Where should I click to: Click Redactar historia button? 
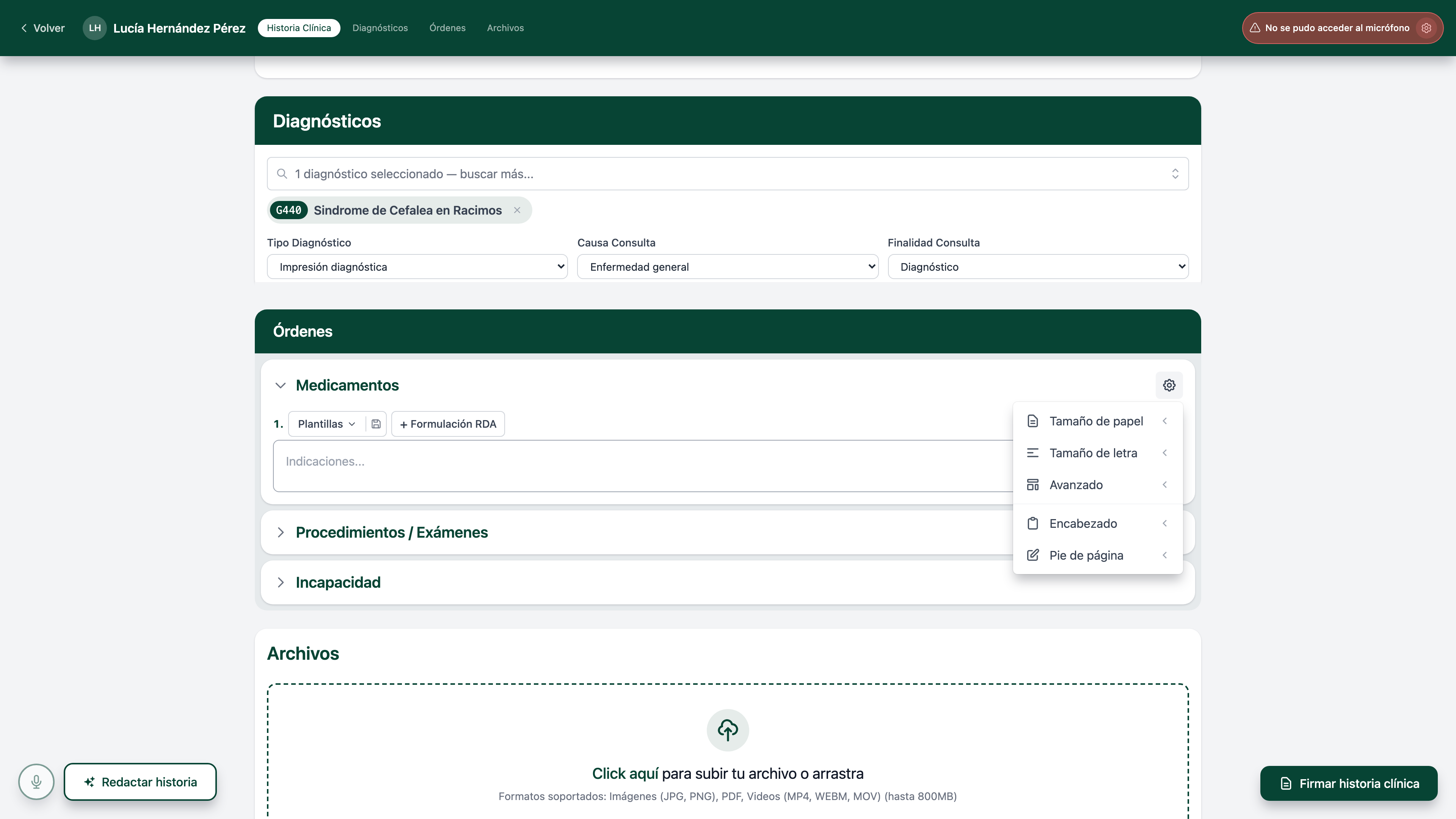pos(140,782)
